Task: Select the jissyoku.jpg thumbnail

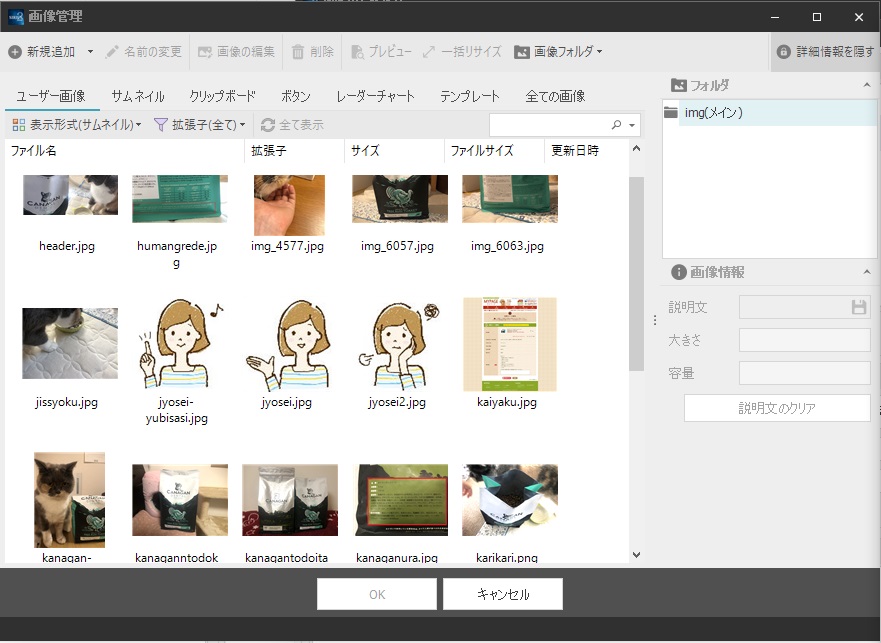Action: click(70, 343)
